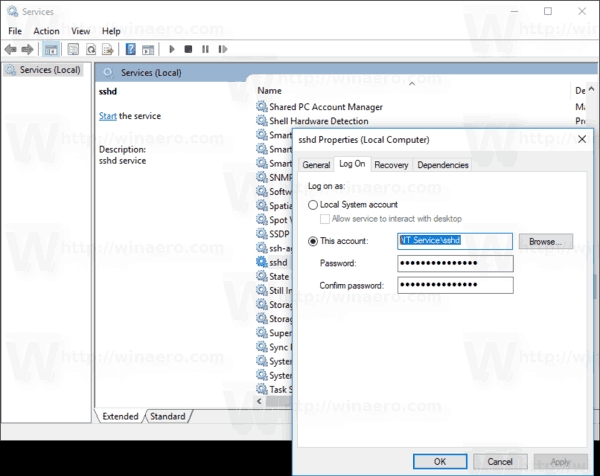Click the Confirm password field

coord(455,285)
